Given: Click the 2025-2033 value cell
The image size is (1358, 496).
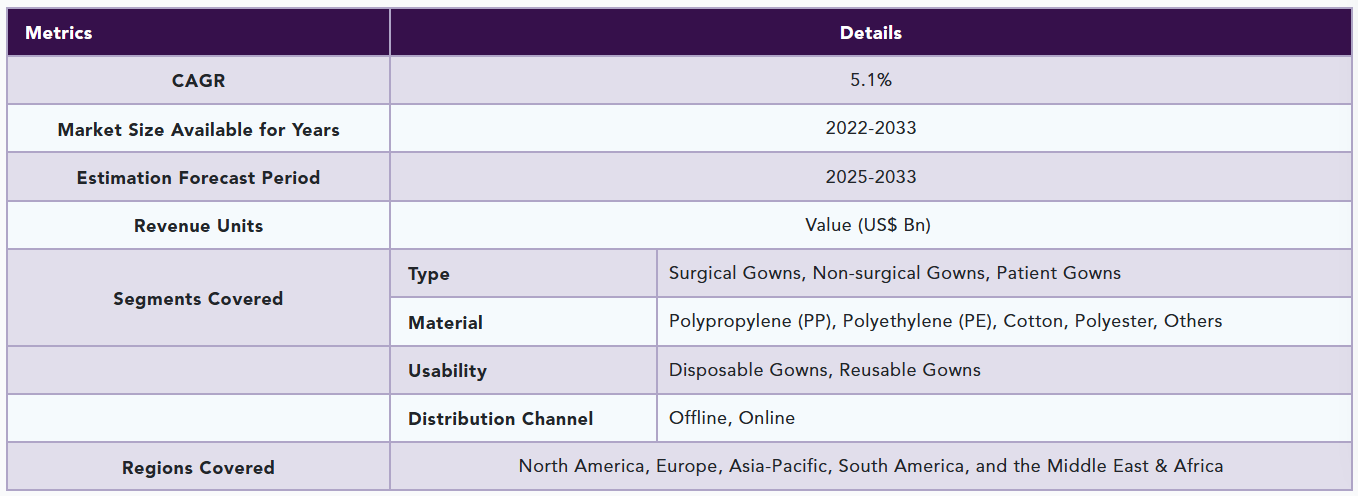Looking at the screenshot, I should click(x=870, y=177).
